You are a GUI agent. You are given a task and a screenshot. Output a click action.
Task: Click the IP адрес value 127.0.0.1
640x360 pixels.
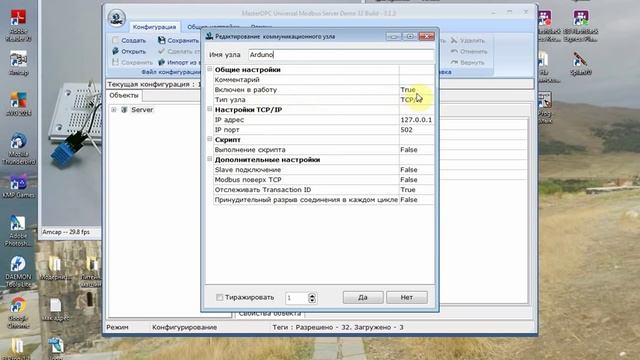pyautogui.click(x=416, y=120)
